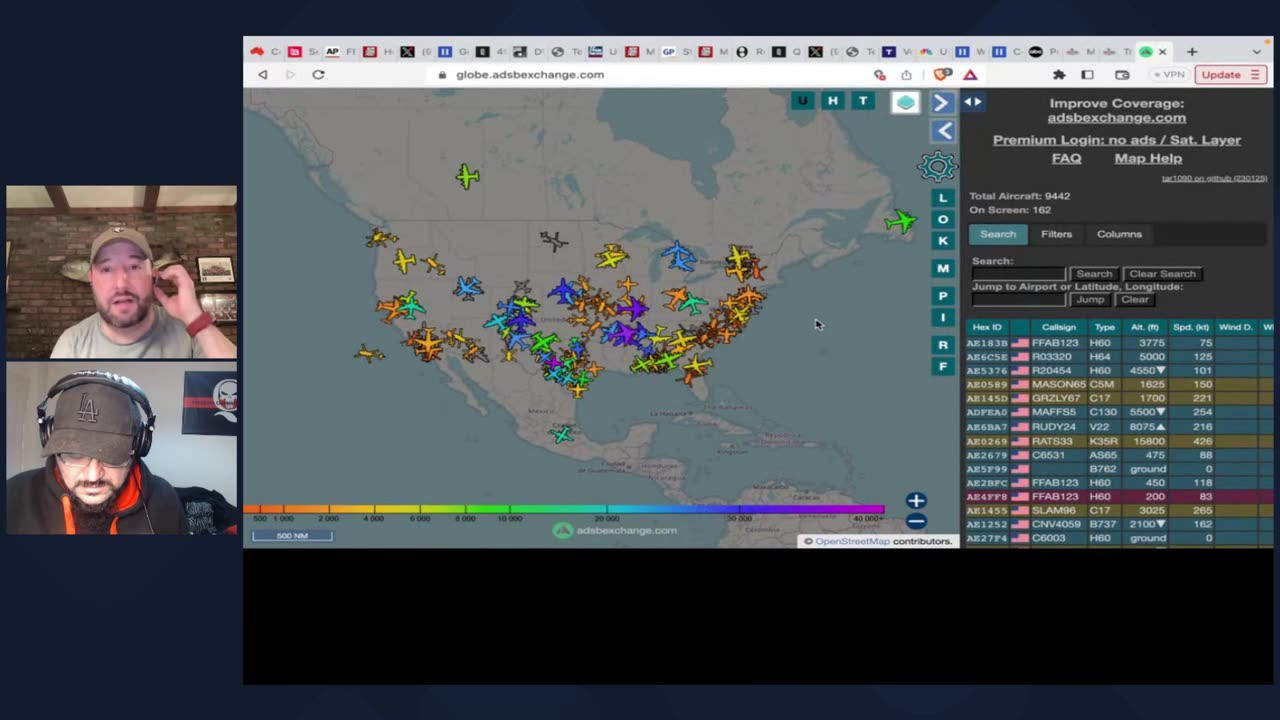Screen dimensions: 1280x720
Task: Click the Clear Search button
Action: pyautogui.click(x=1162, y=274)
